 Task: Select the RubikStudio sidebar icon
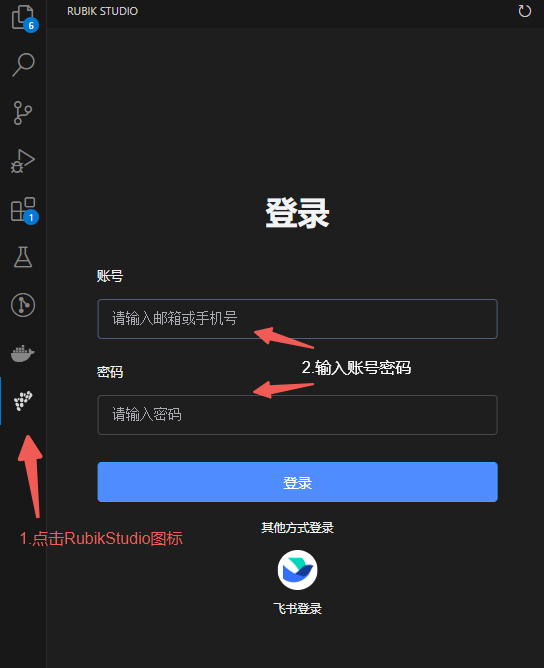point(23,401)
